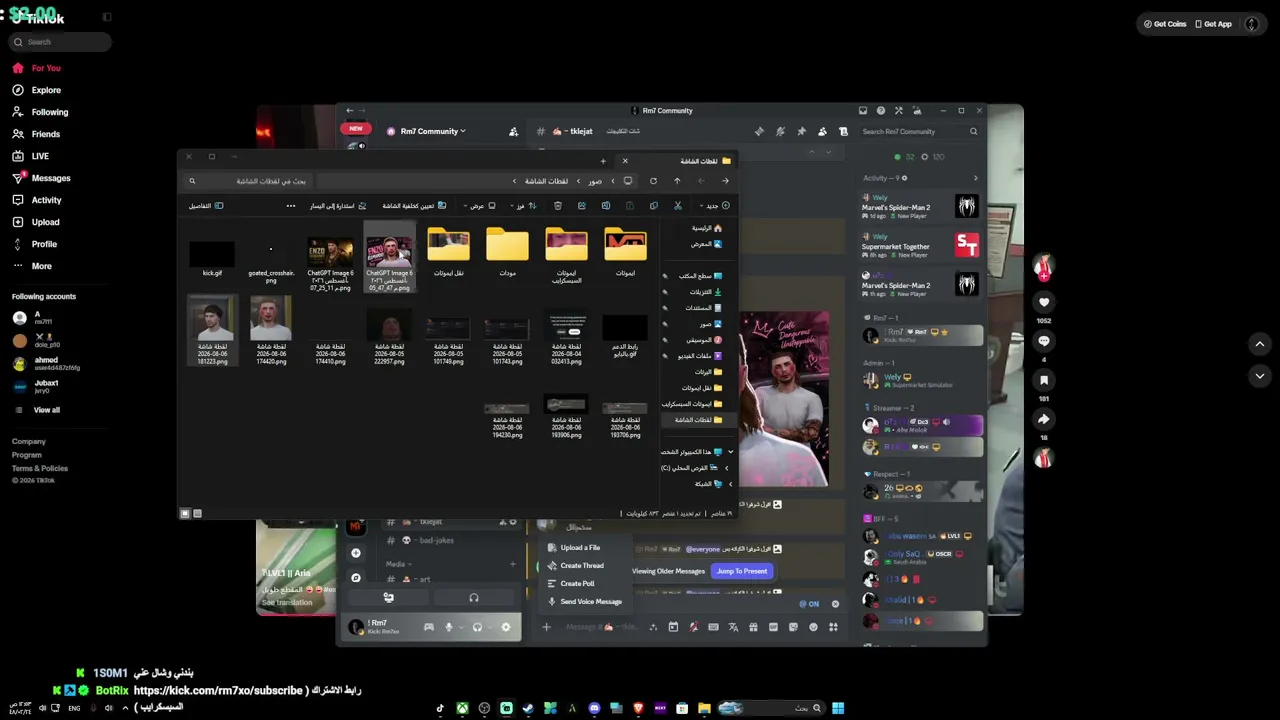Open TikTok video comments

(x=1044, y=341)
